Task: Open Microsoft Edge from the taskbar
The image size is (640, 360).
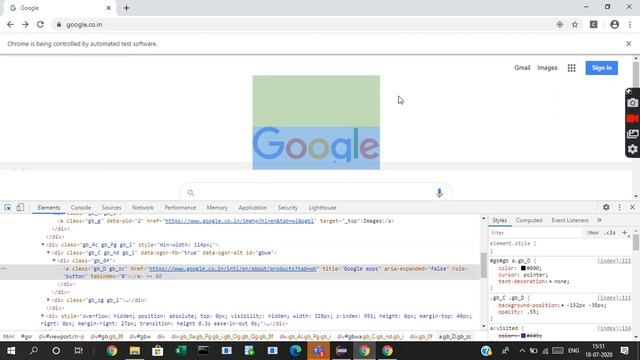Action: pyautogui.click(x=296, y=351)
